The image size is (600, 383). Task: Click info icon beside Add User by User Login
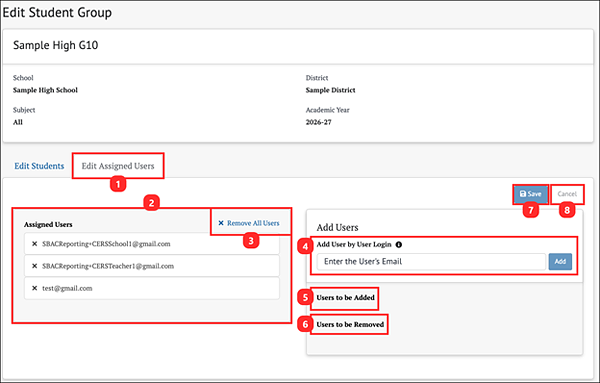click(399, 244)
